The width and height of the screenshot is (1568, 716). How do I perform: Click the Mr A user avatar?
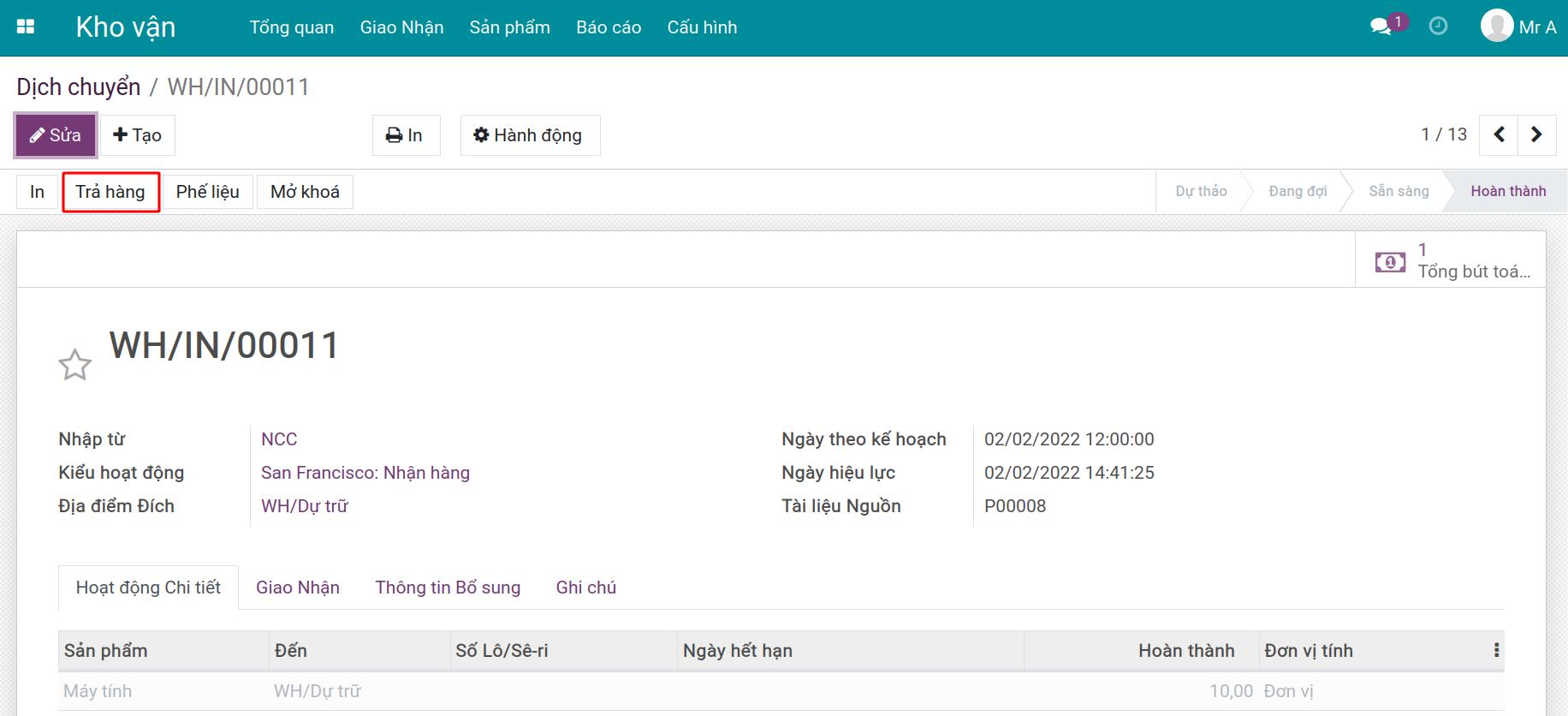tap(1497, 26)
